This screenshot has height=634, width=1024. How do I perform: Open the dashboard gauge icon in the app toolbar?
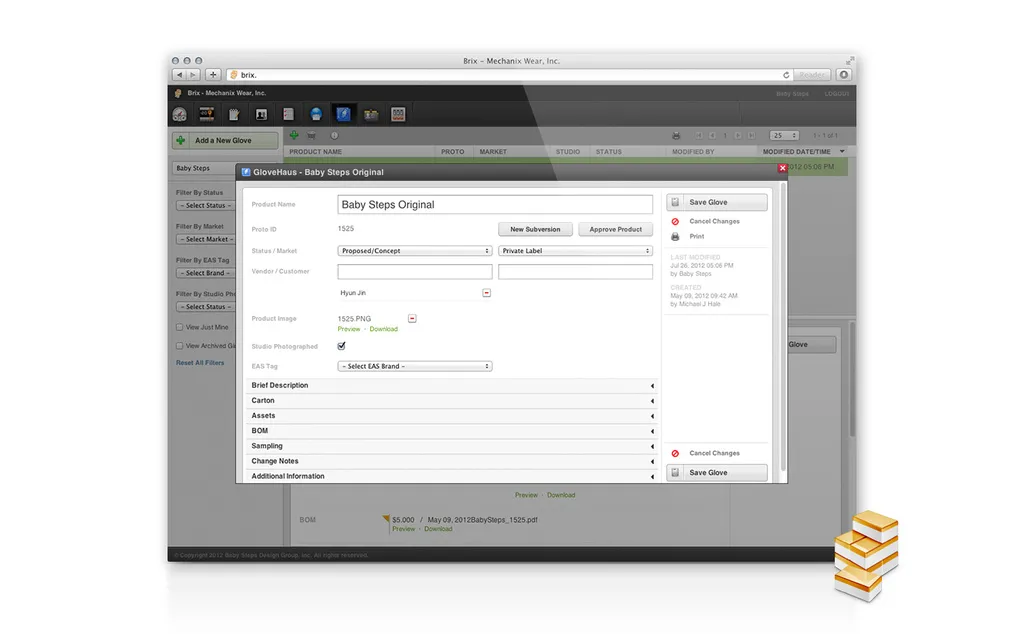(180, 115)
